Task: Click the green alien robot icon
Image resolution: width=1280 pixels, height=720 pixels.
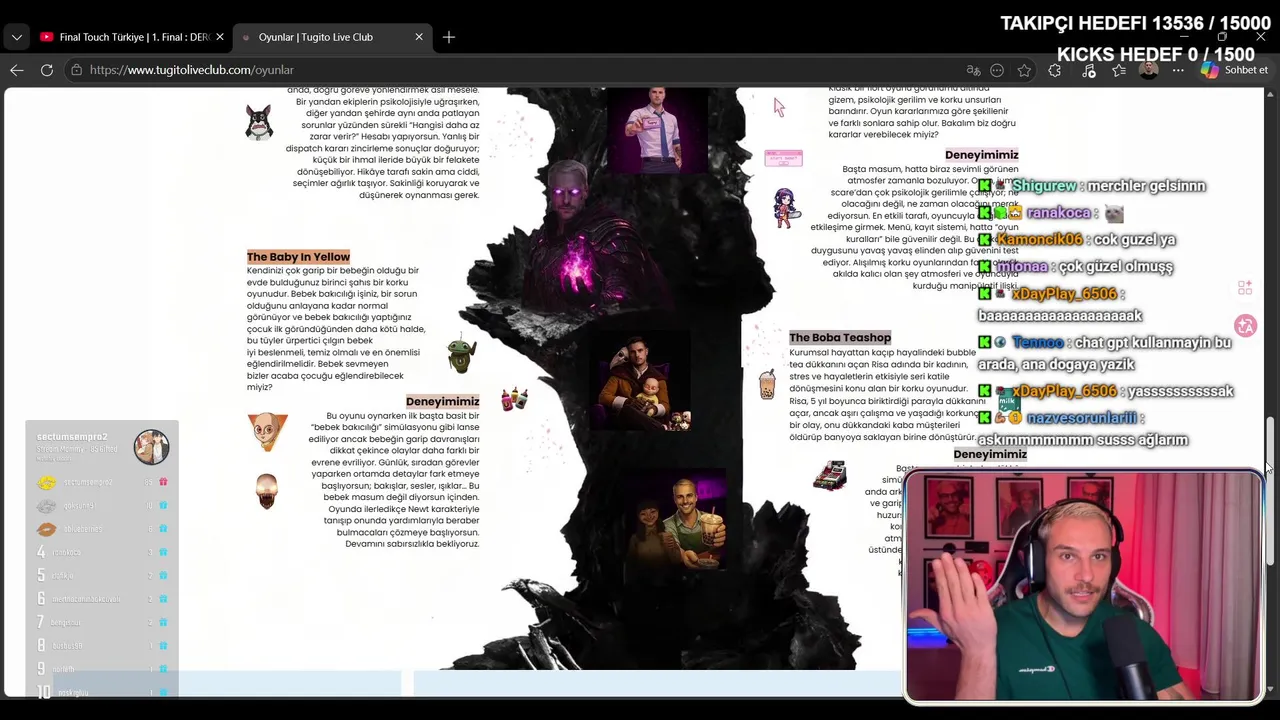Action: point(461,352)
